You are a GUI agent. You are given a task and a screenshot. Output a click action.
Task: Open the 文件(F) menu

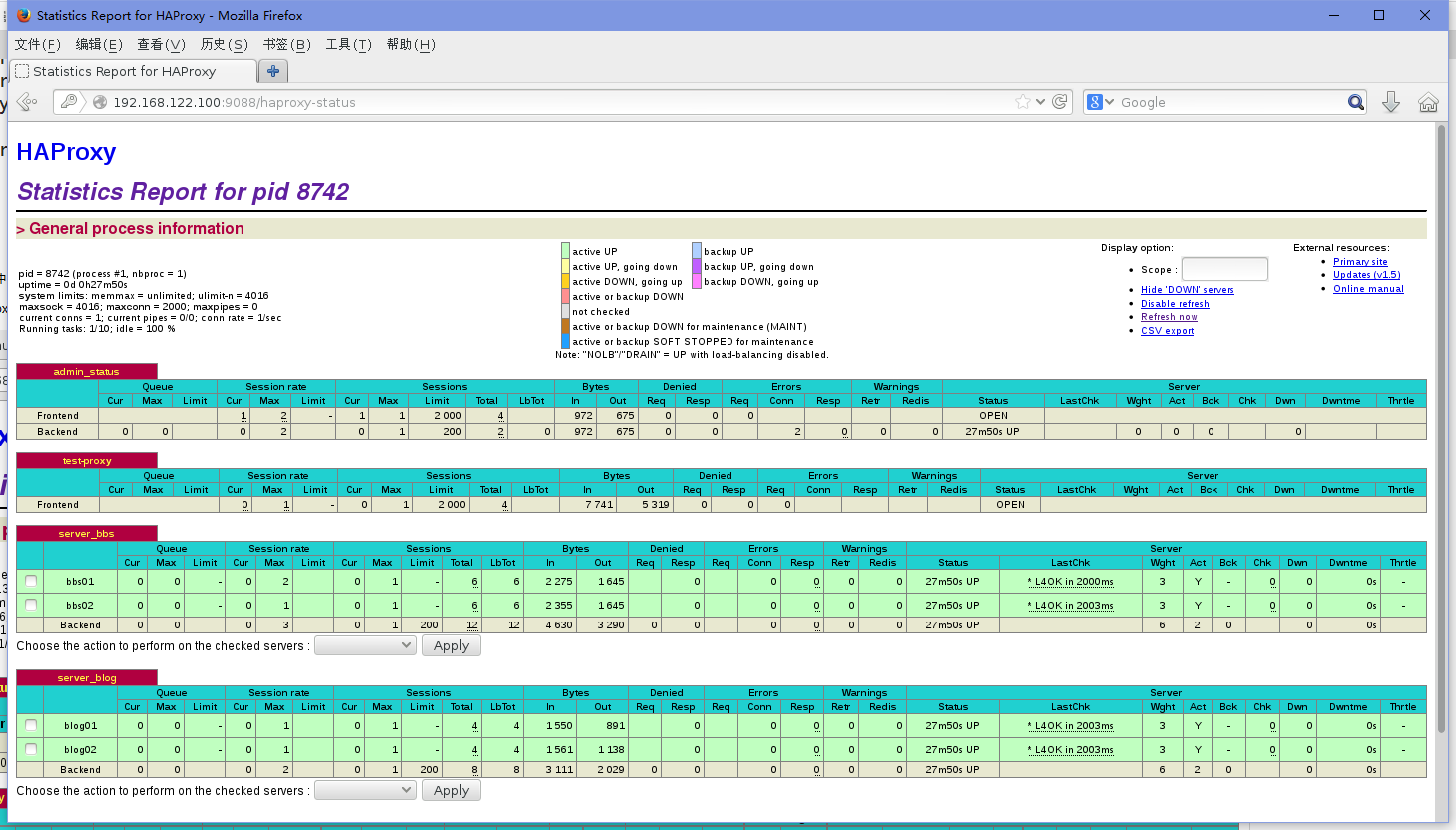tap(37, 44)
